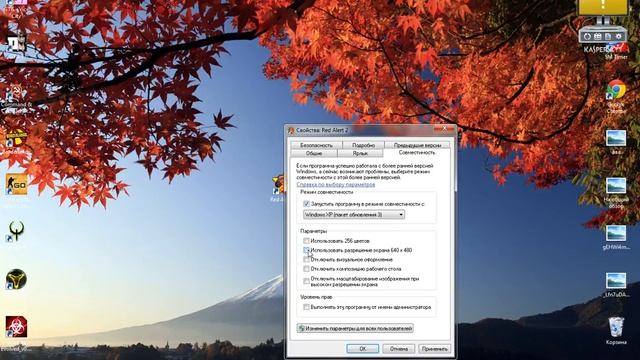Check disable display scaling on high DPI
The width and height of the screenshot is (640, 360).
pos(306,281)
